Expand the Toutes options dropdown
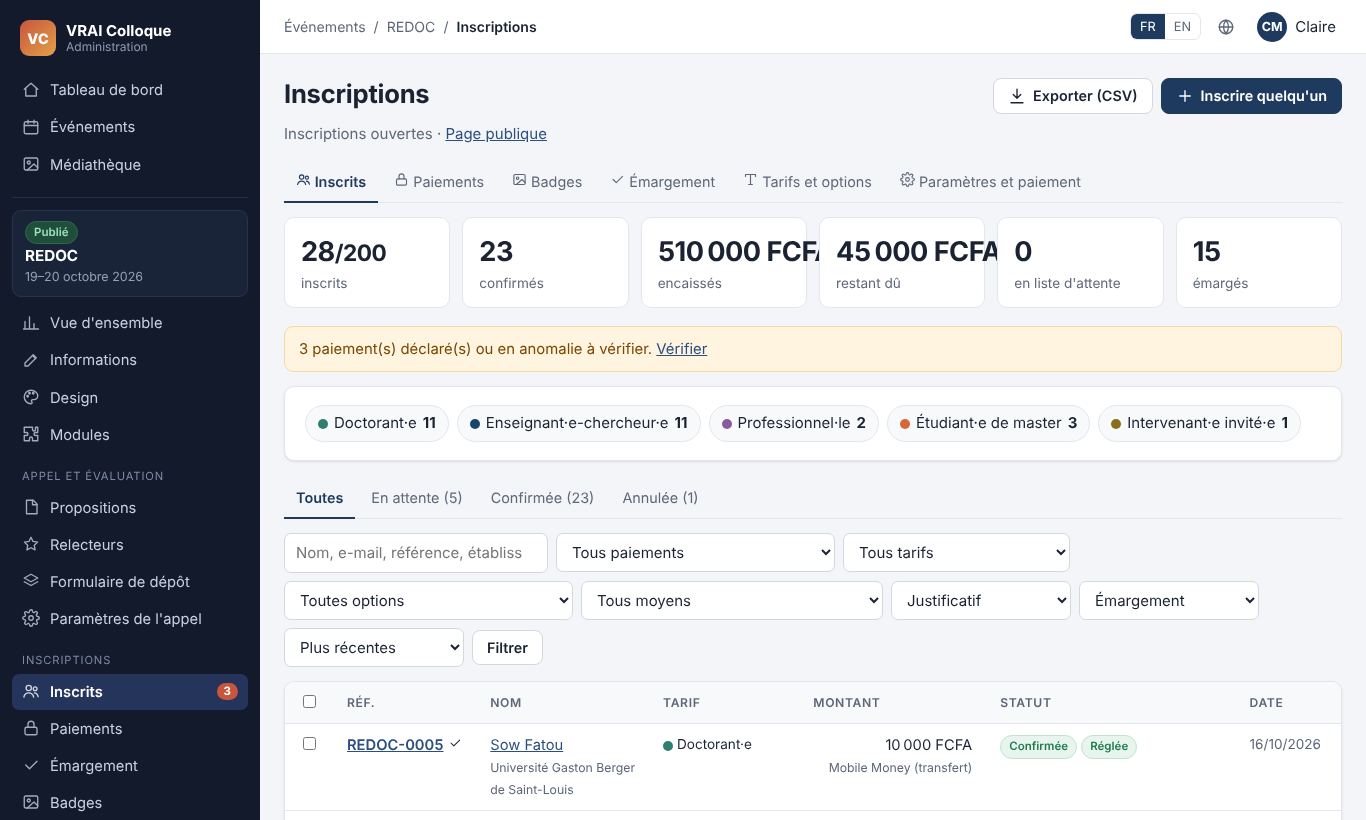Screen dimensions: 1366x820 (x=428, y=601)
